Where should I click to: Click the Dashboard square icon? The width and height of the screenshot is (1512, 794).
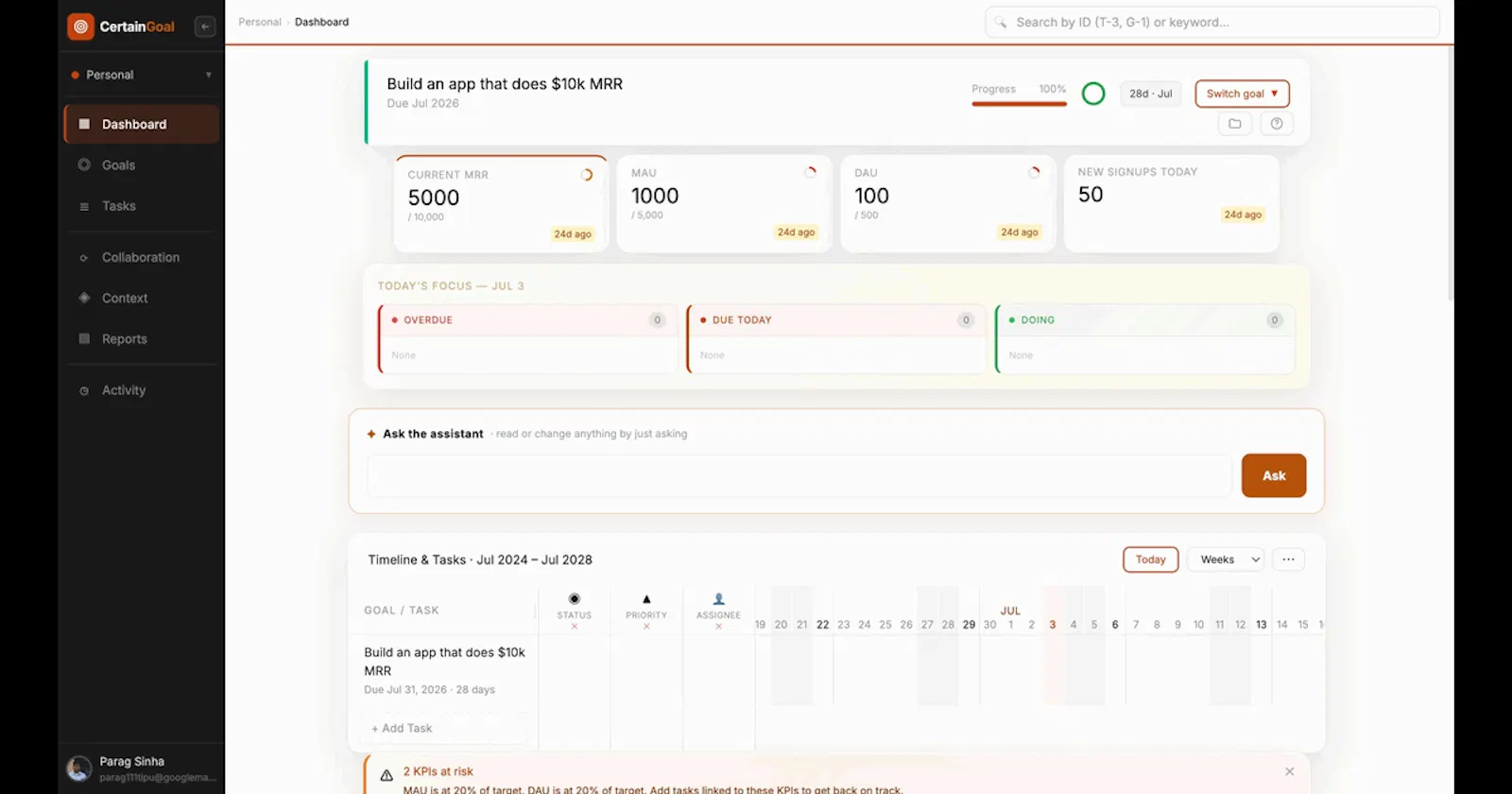click(84, 124)
